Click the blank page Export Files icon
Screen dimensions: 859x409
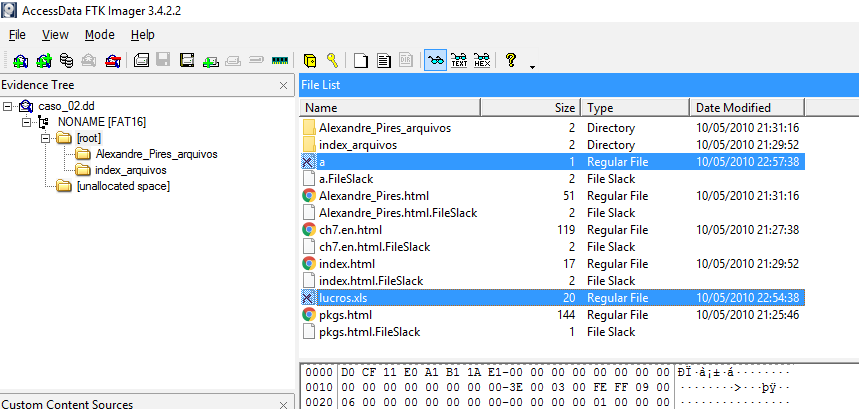click(x=360, y=60)
